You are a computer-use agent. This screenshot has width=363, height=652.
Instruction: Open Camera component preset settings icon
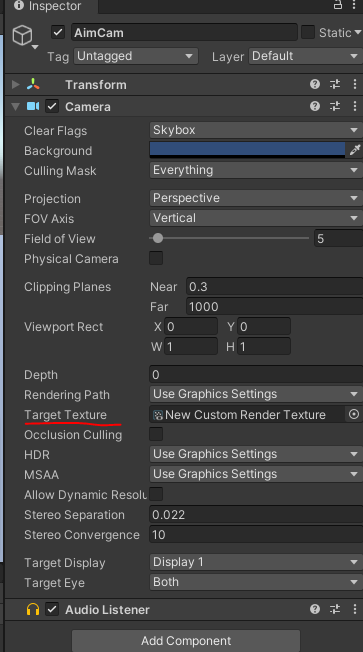335,106
